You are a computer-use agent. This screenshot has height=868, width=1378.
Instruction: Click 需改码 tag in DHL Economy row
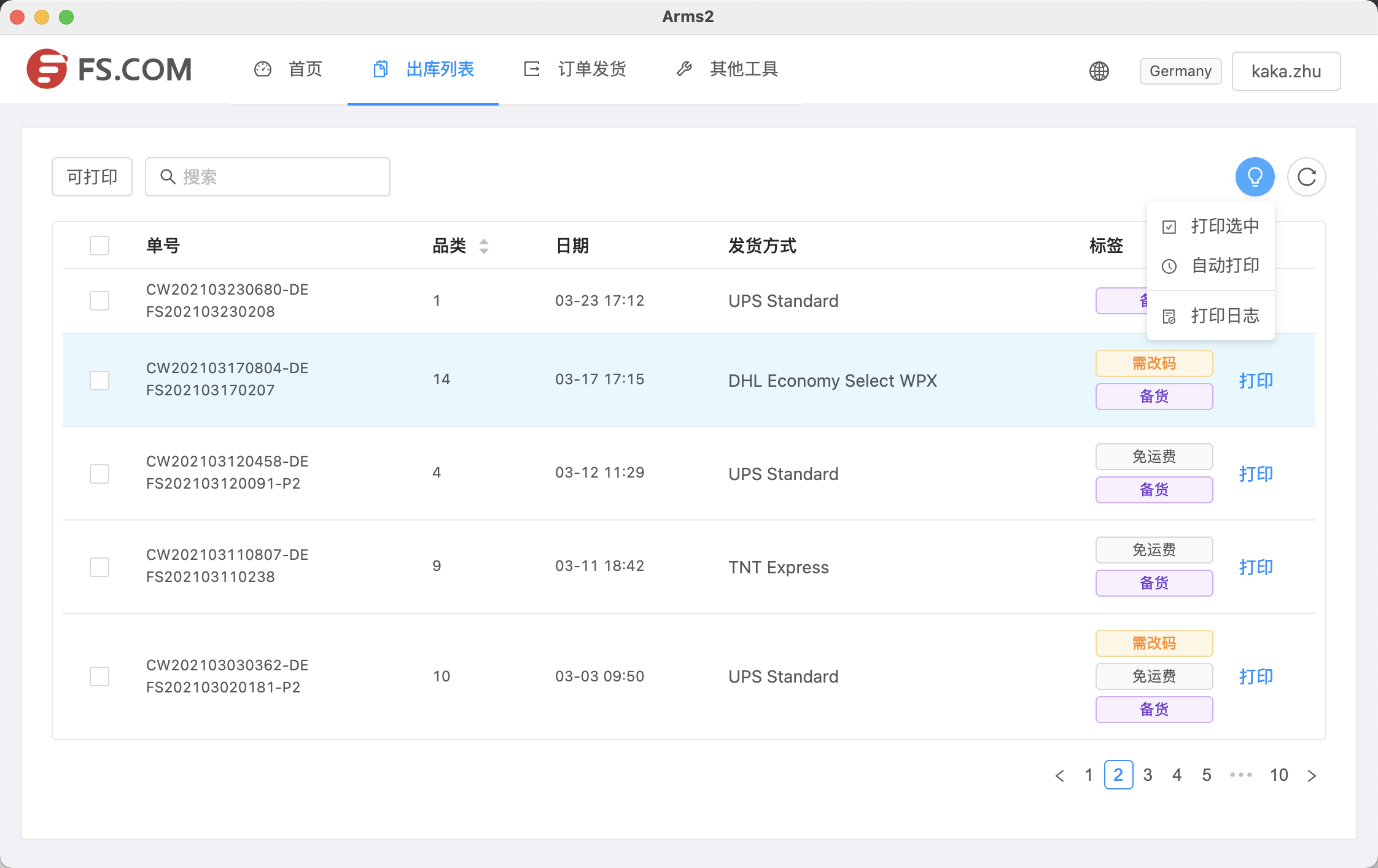1154,363
